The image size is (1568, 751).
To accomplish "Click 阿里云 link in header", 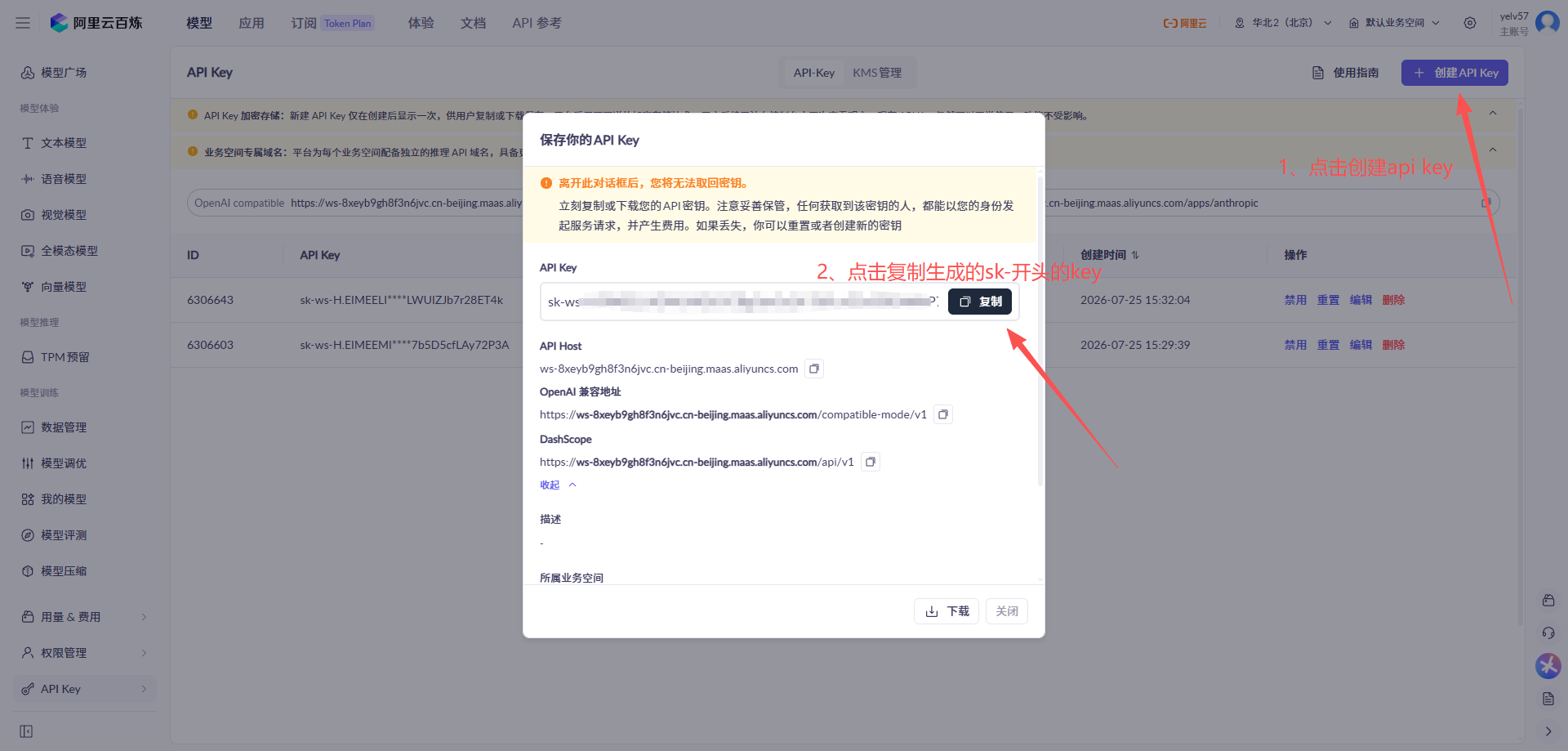I will pyautogui.click(x=1185, y=23).
